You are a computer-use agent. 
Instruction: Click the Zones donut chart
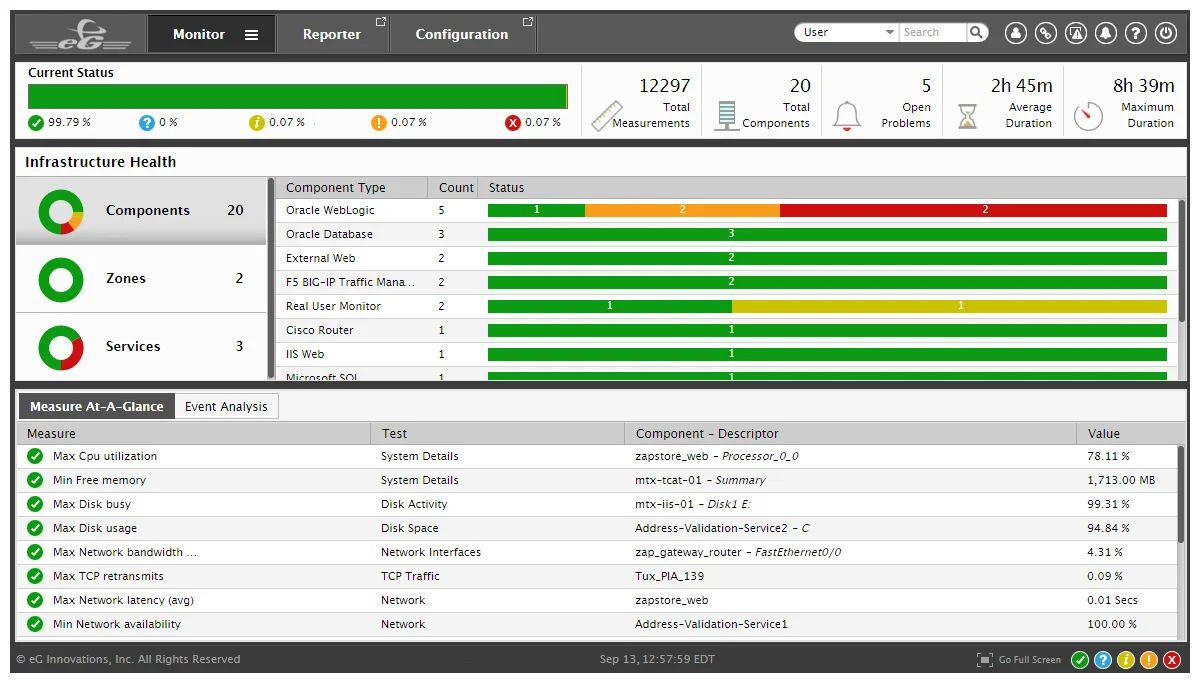[61, 279]
